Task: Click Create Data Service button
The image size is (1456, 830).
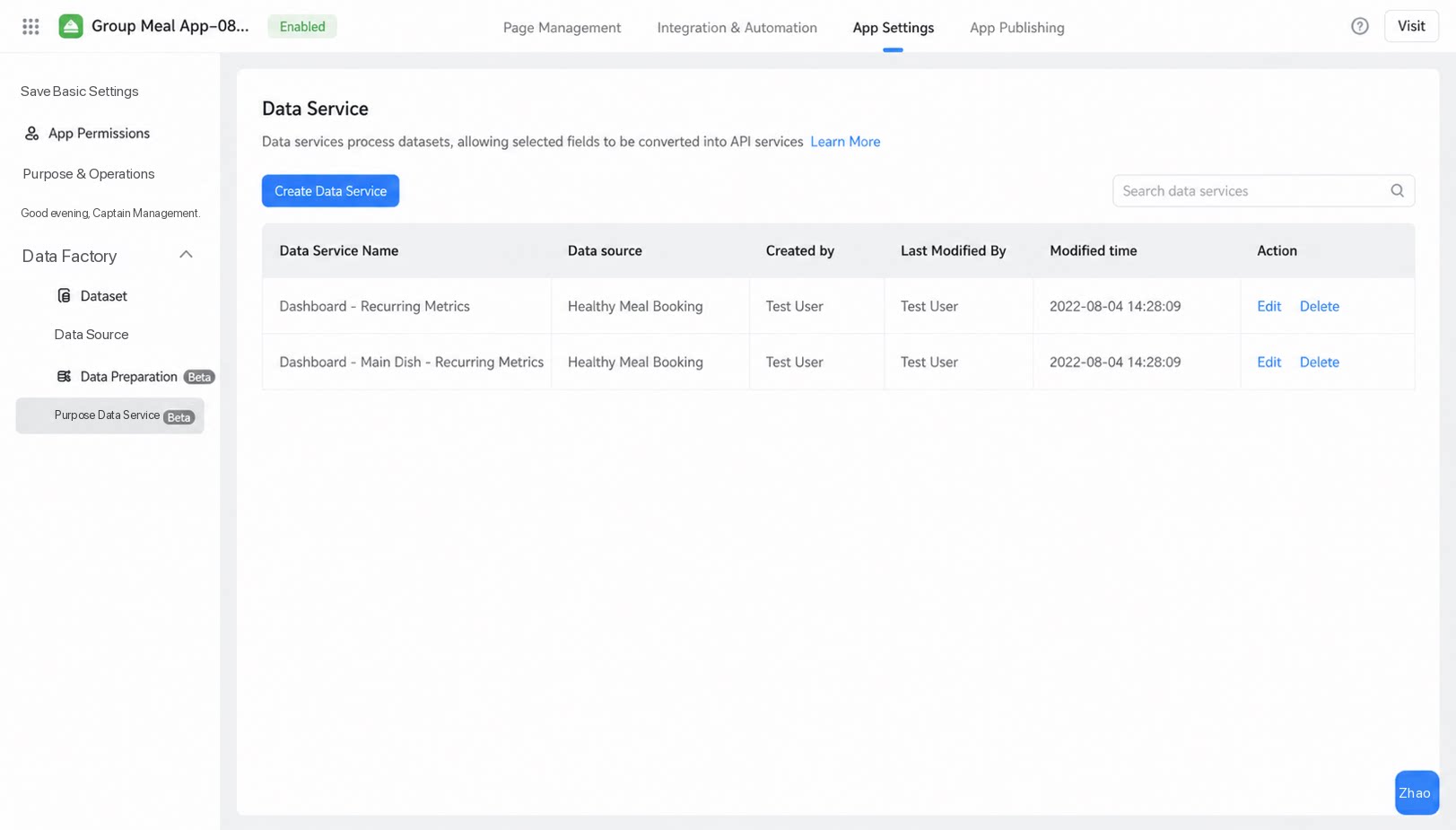Action: [330, 191]
